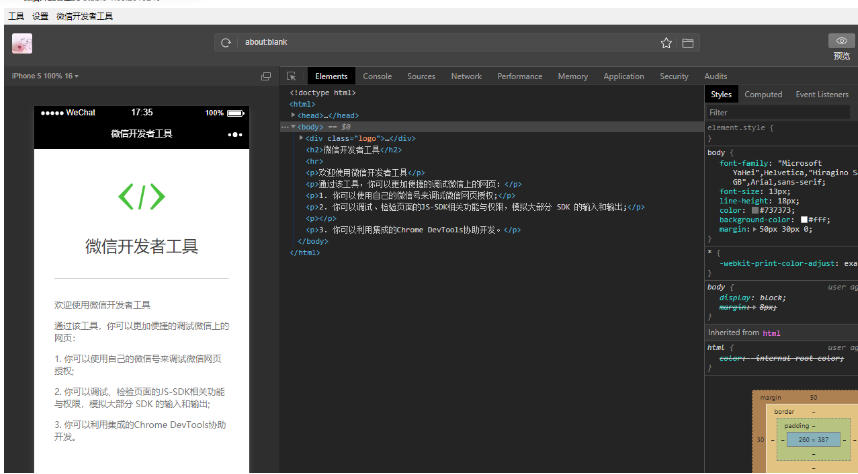
Task: Switch to the Security tab
Action: point(674,76)
